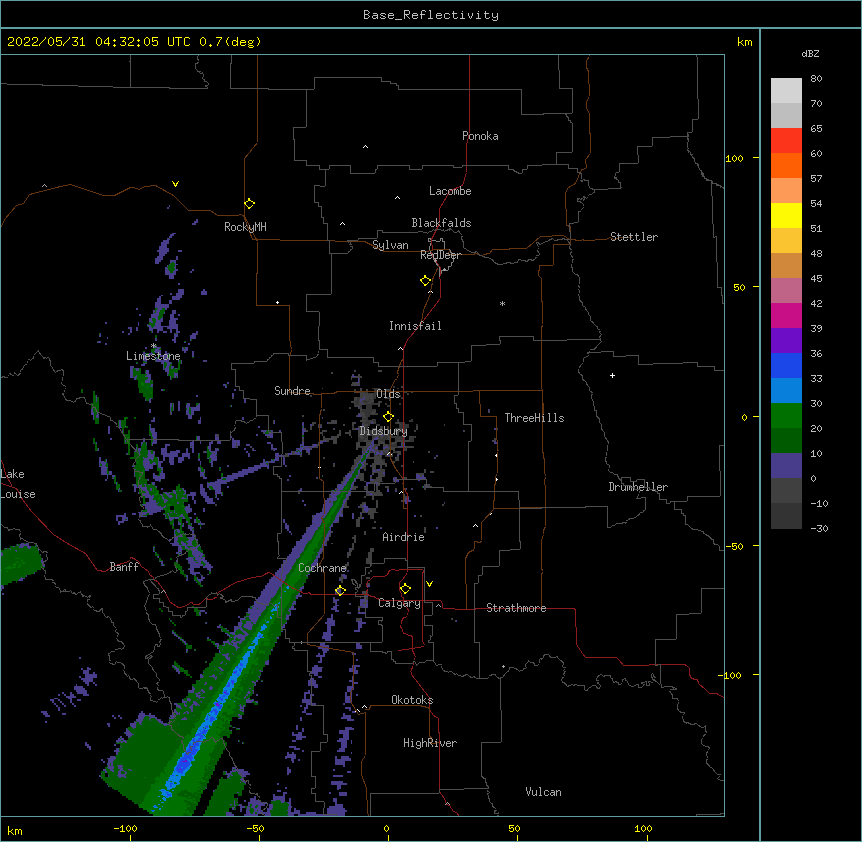Click the yellow v marker northeast of Calgary
Viewport: 862px width, 842px height.
[x=429, y=584]
